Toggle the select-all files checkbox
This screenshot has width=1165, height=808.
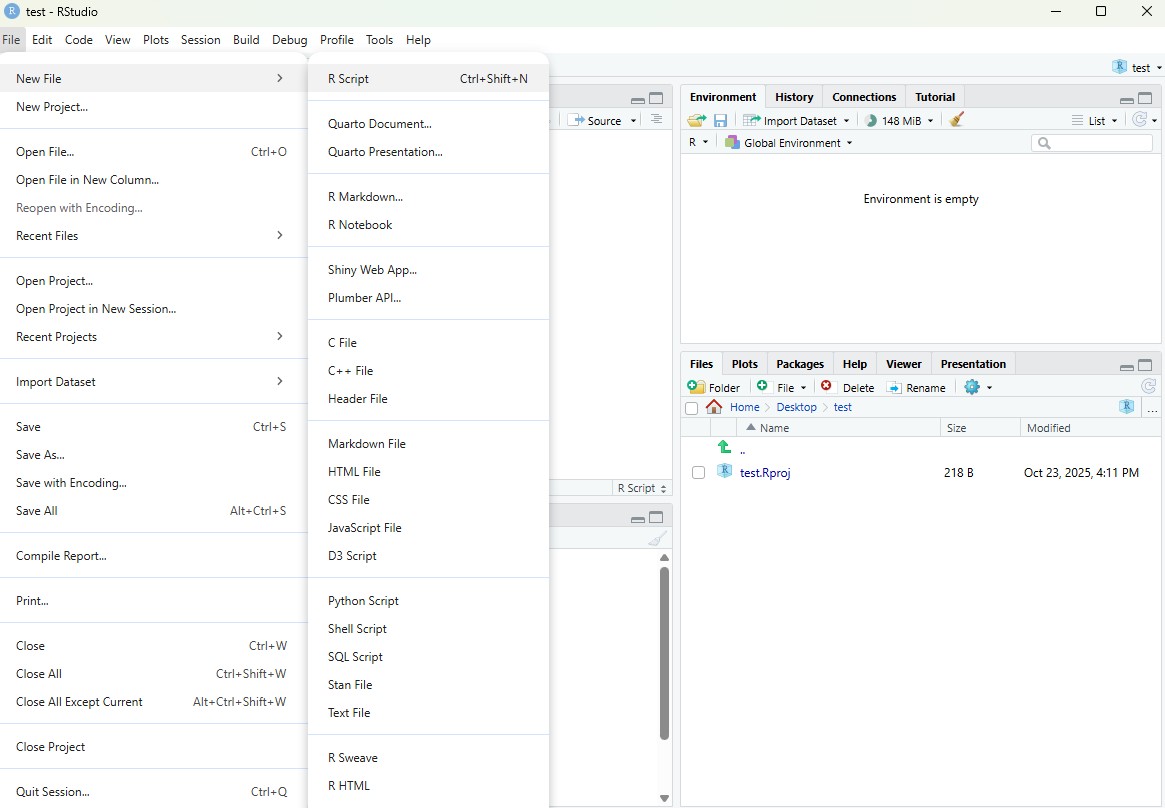691,408
